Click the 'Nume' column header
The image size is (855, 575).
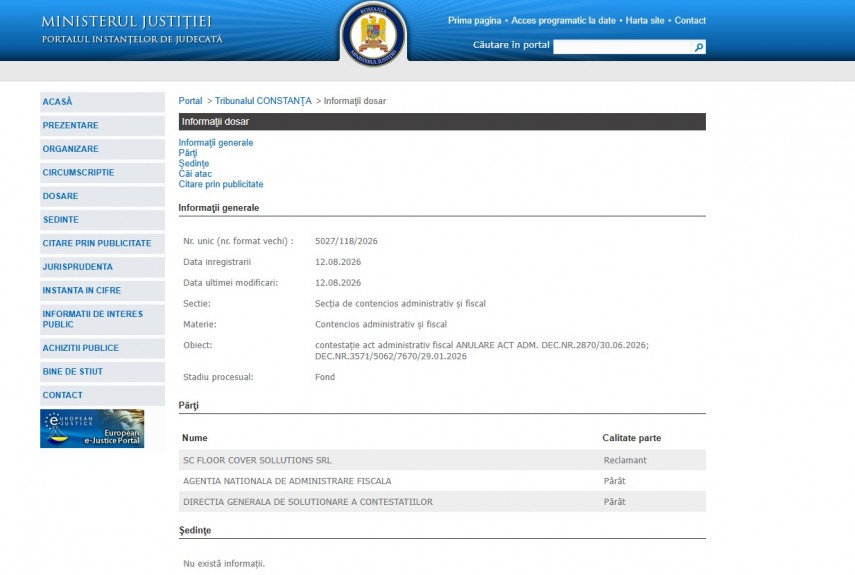195,438
